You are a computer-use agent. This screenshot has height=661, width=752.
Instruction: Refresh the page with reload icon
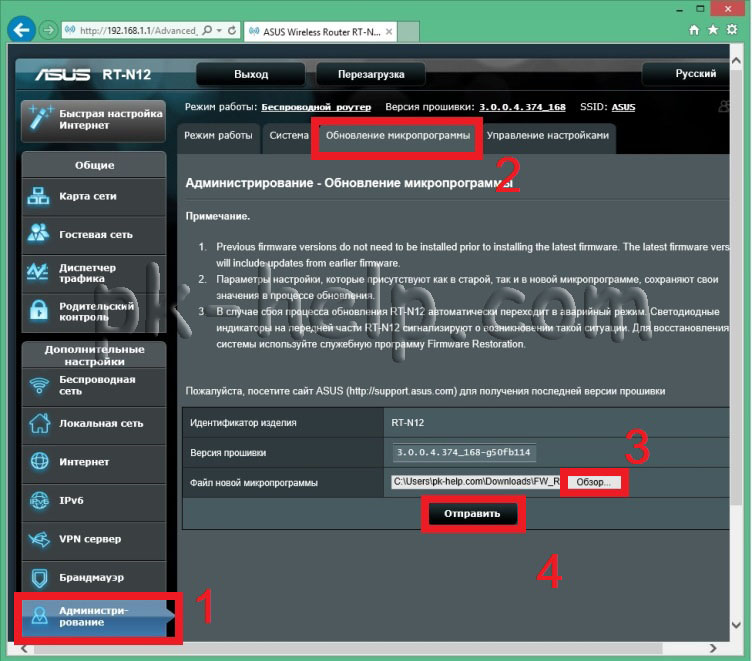point(232,31)
